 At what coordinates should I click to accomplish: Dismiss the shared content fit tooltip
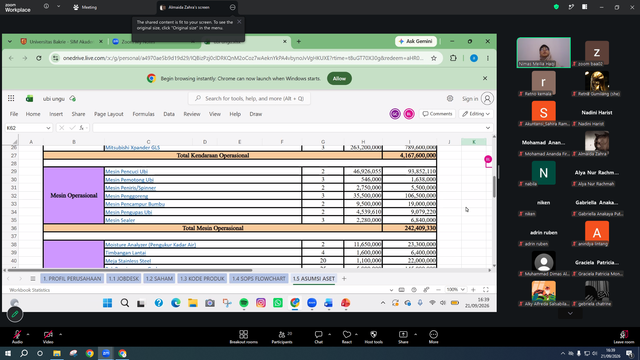(x=239, y=22)
